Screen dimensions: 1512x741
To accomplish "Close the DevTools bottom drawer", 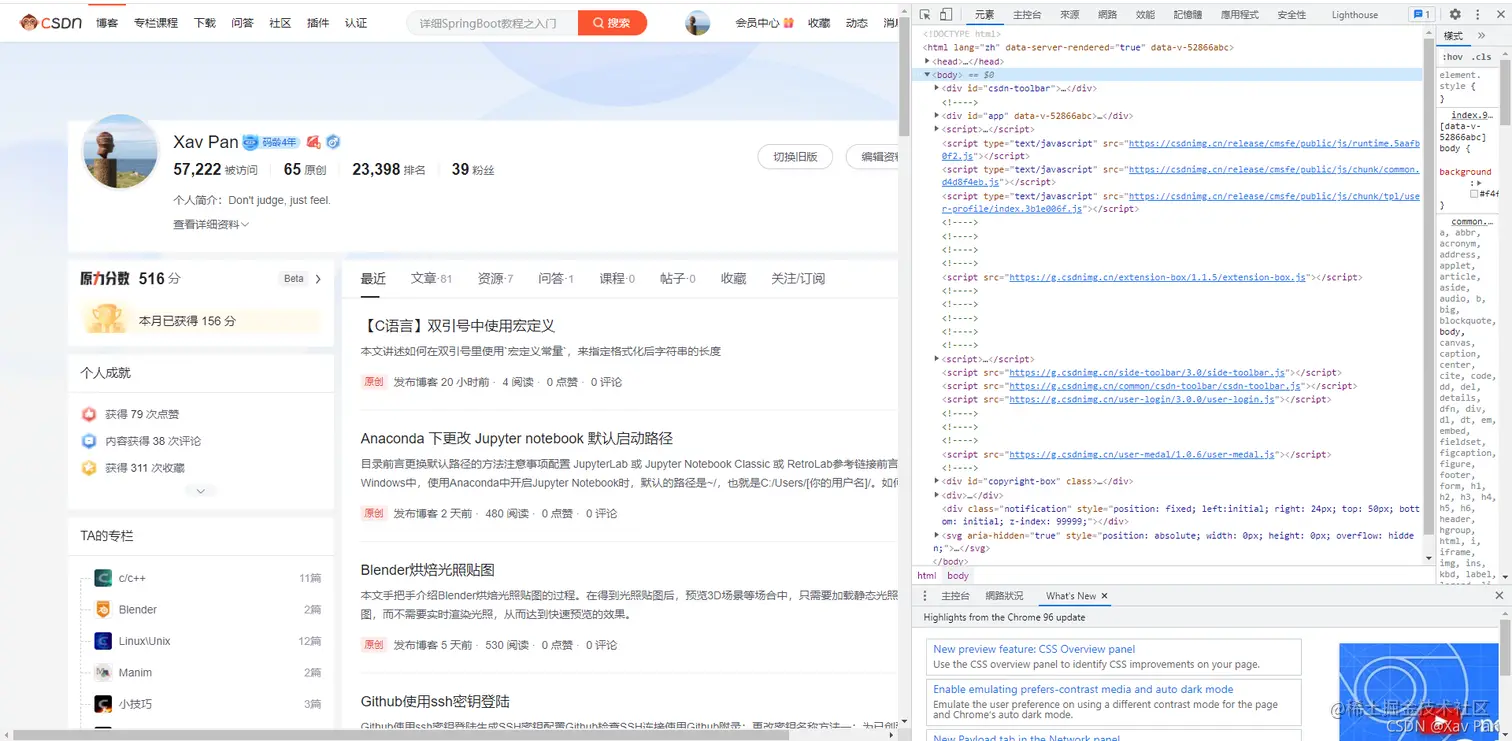I will (1499, 596).
